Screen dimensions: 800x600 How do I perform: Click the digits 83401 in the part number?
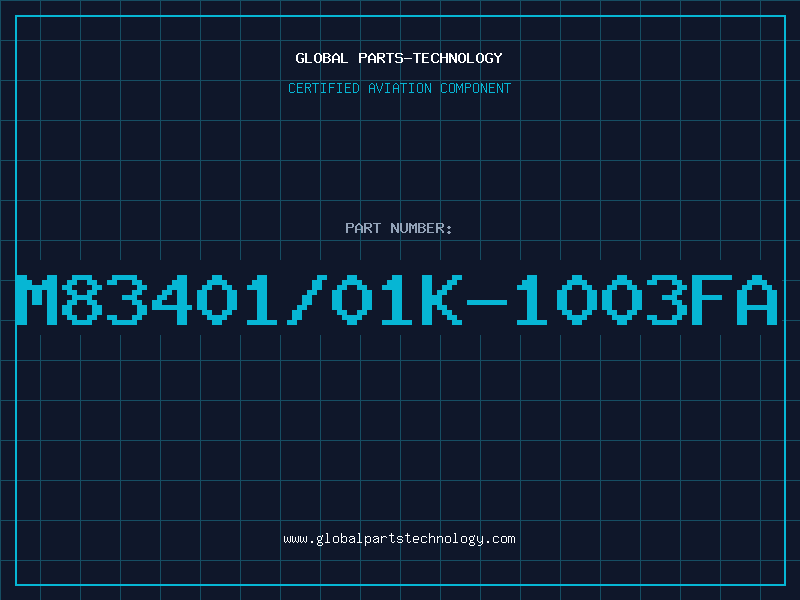click(151, 300)
